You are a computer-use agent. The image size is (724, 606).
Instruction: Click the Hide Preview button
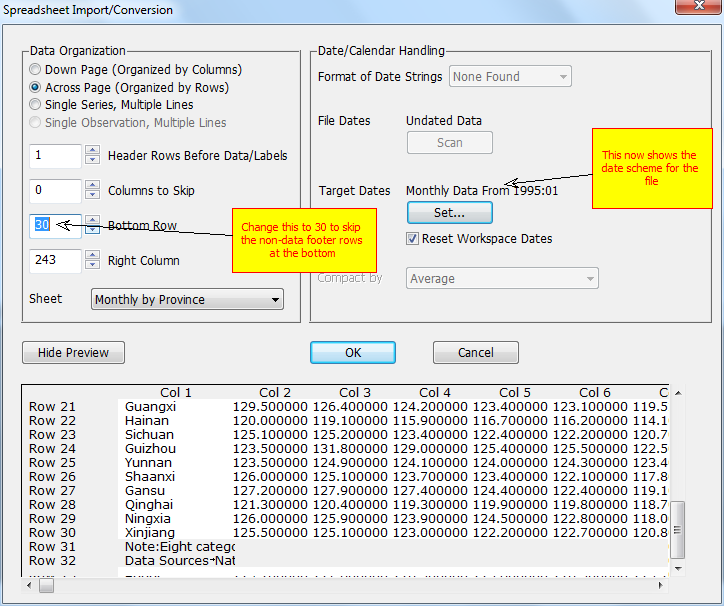coord(73,352)
